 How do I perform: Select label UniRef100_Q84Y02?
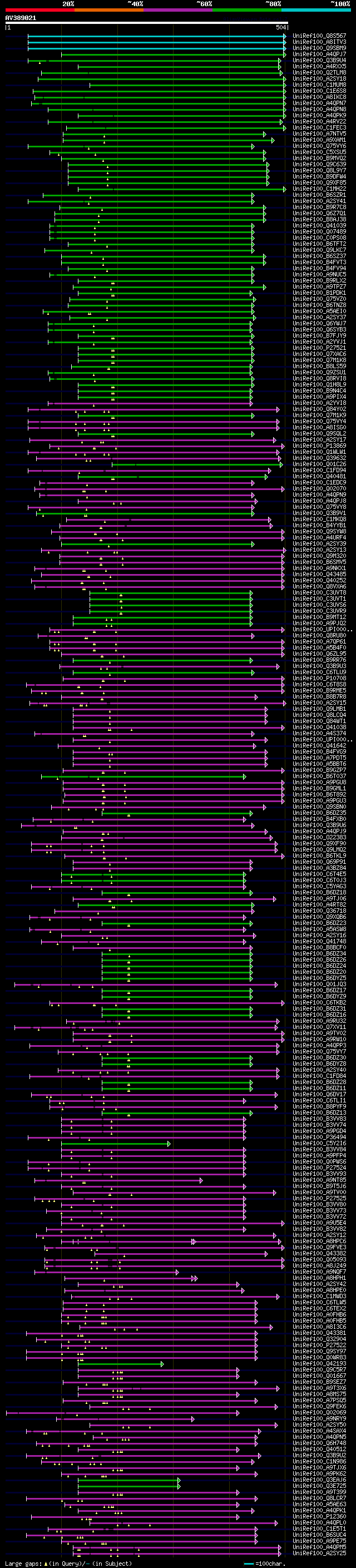[319, 409]
